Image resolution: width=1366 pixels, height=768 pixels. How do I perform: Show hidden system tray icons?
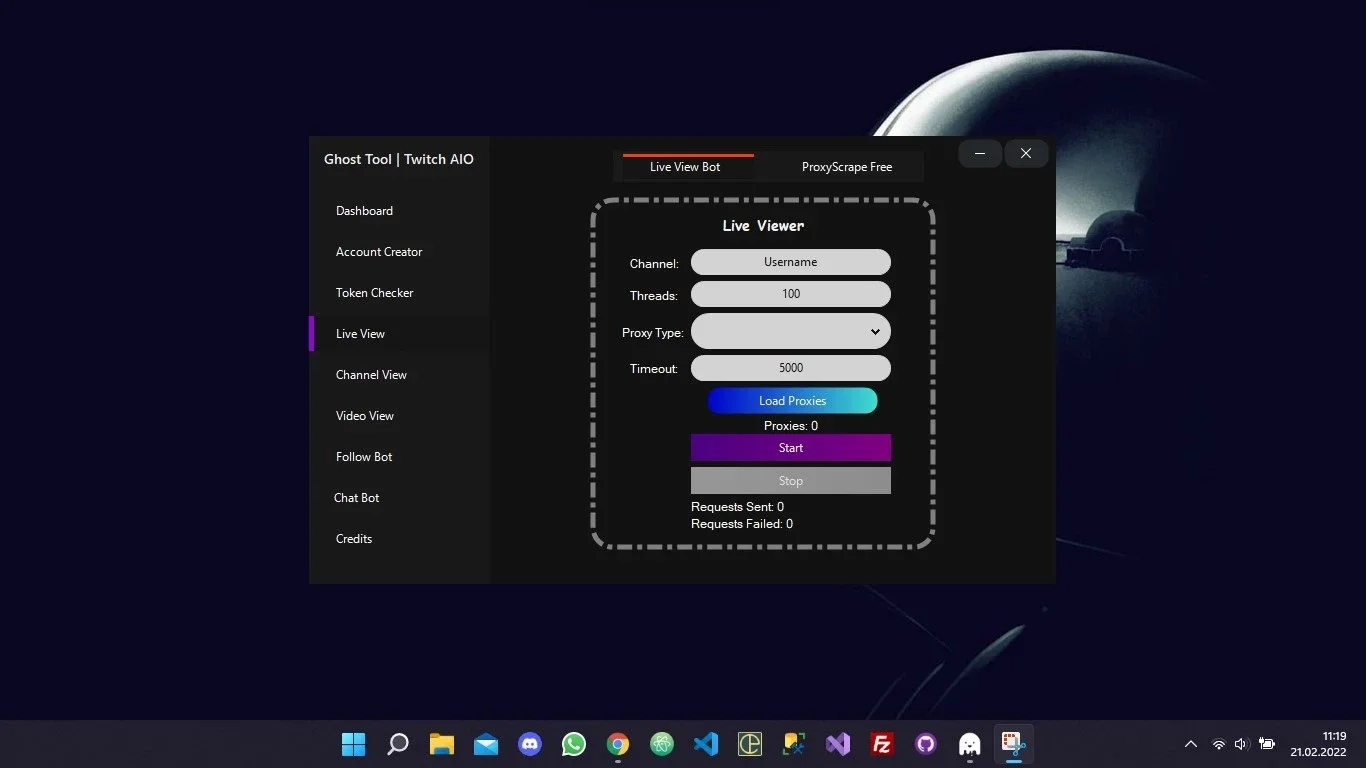point(1191,744)
